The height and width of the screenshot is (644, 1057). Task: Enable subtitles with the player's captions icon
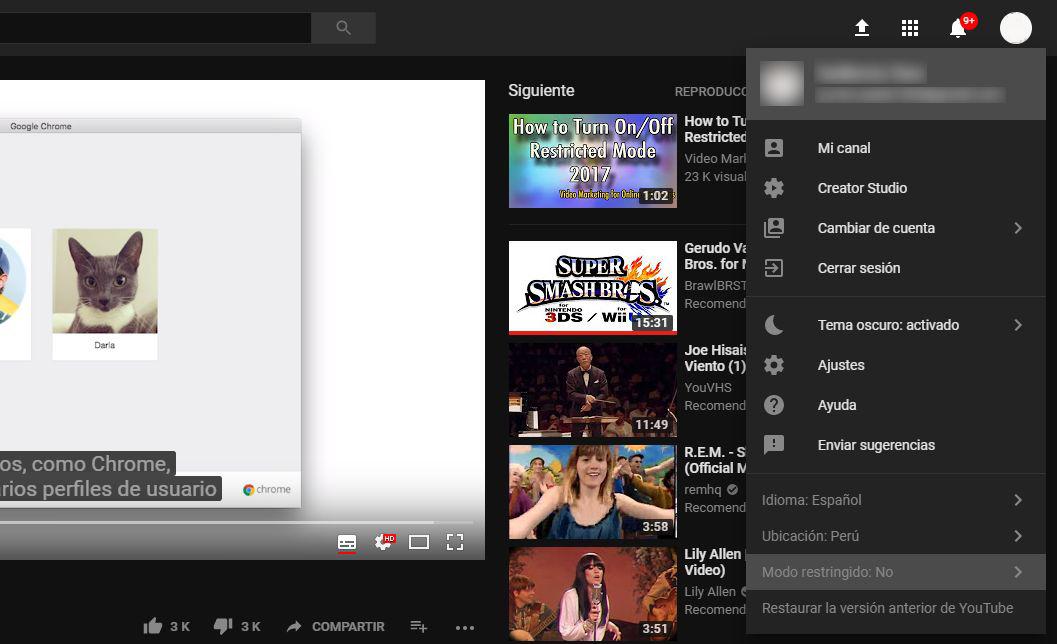pos(346,542)
